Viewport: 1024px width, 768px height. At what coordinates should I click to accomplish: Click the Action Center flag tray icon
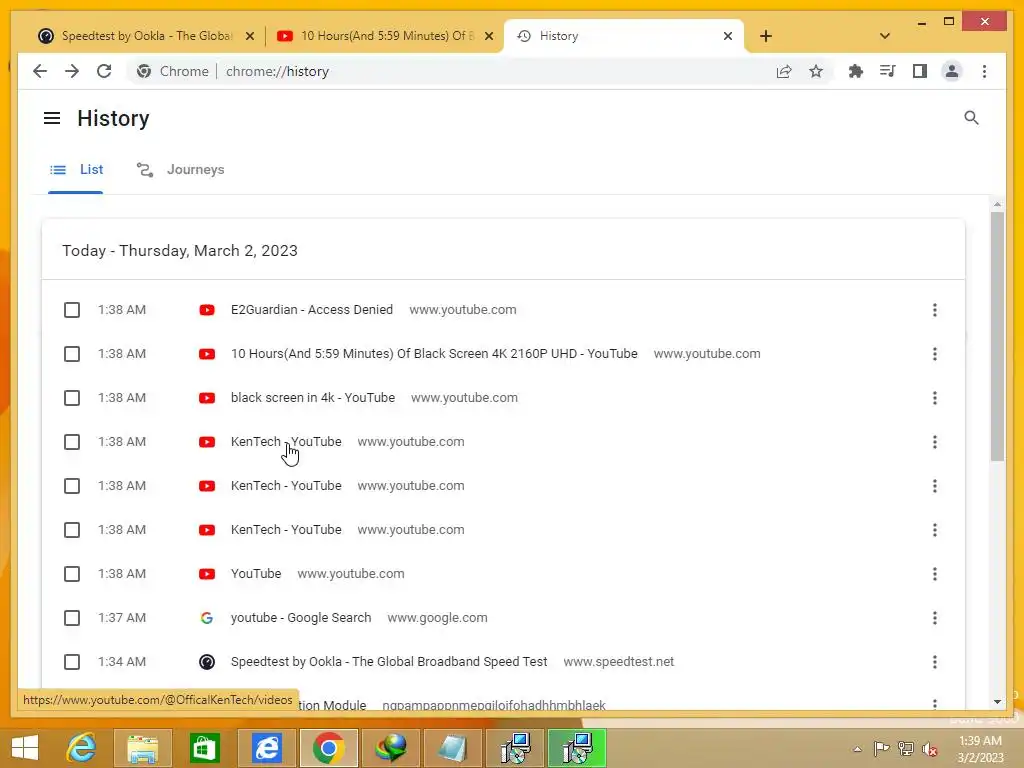click(x=881, y=749)
